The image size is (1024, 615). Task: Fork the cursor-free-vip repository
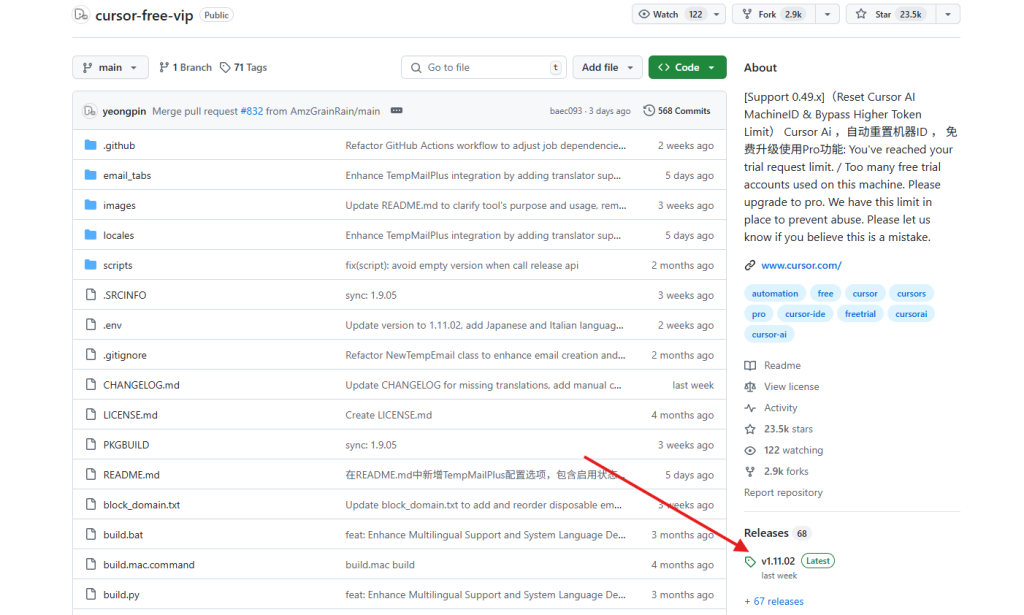775,14
